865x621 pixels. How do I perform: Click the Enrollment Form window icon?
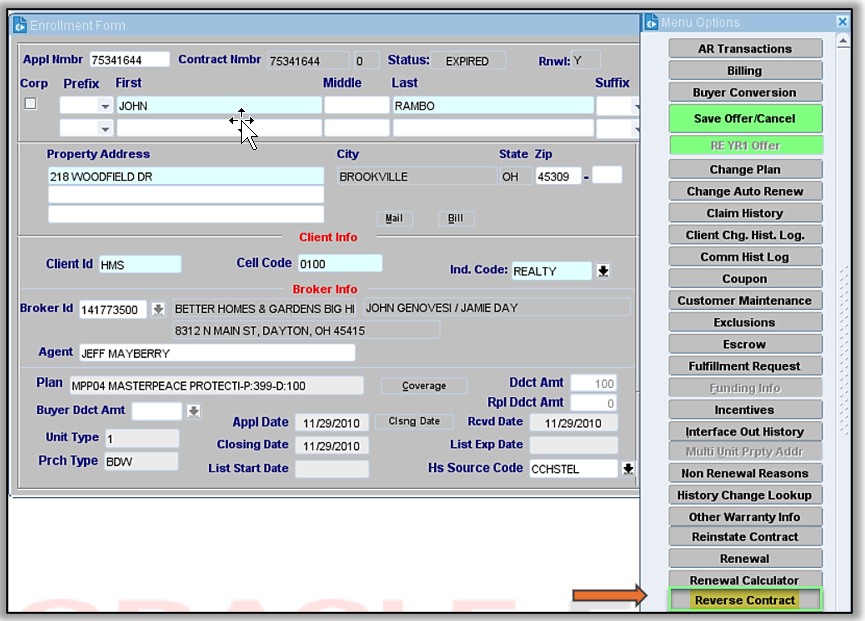pos(20,25)
